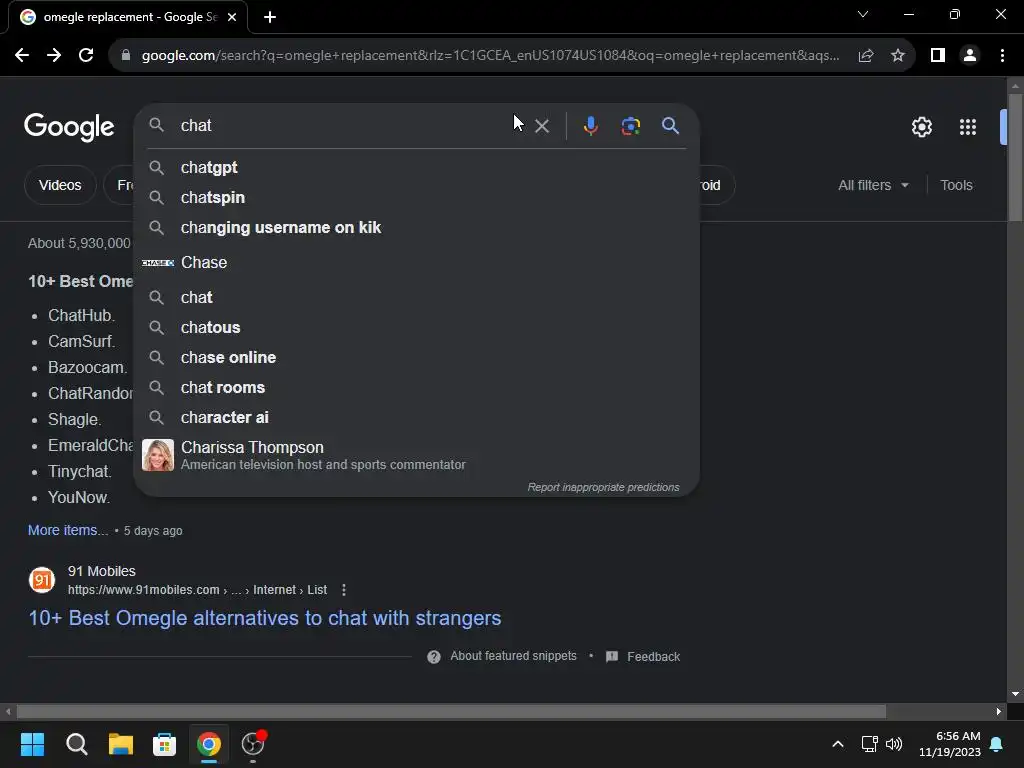1024x768 pixels.
Task: Open a new browser tab
Action: (270, 17)
